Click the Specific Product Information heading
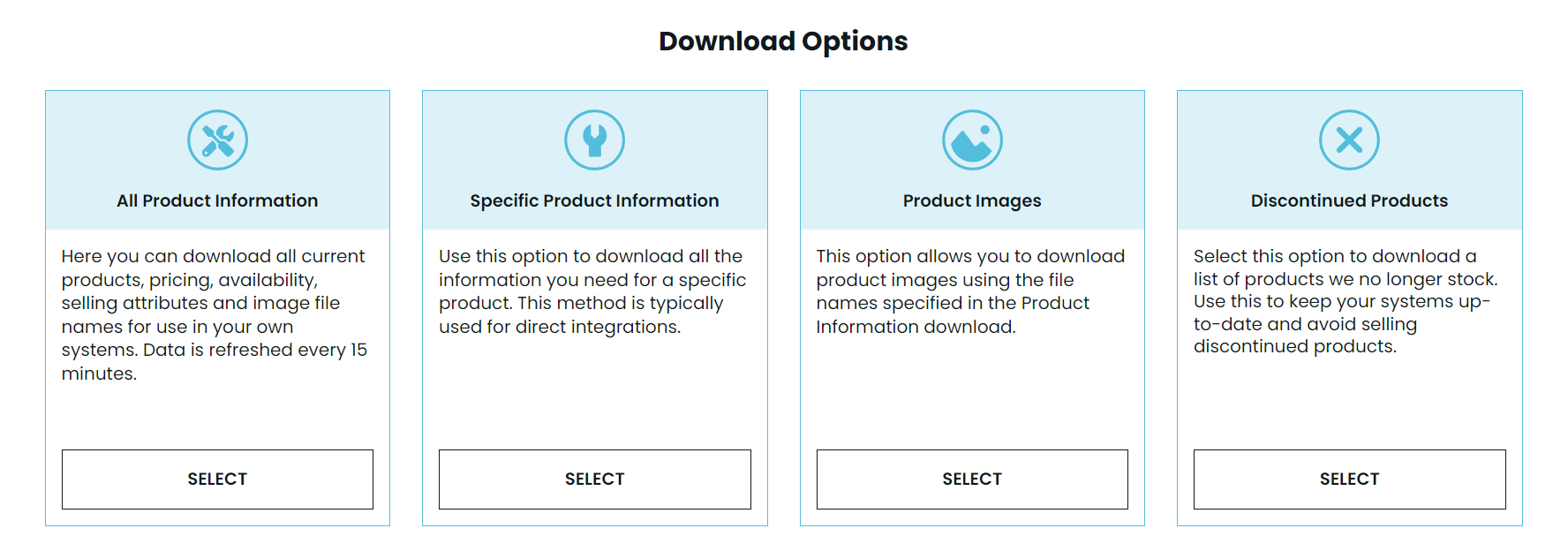 click(x=594, y=200)
